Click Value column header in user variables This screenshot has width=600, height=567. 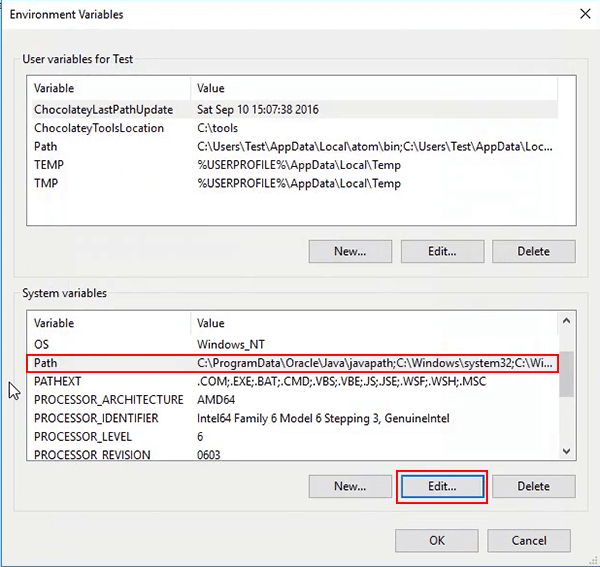[x=374, y=88]
